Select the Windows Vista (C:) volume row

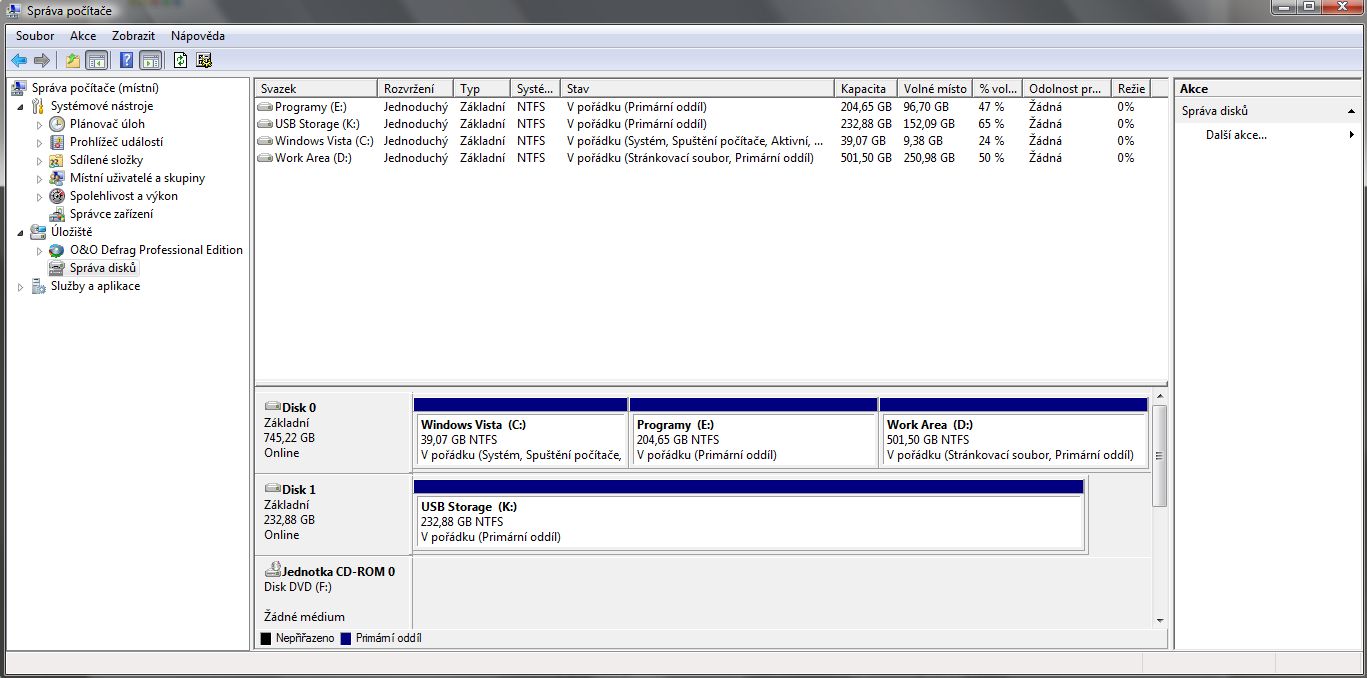tap(710, 140)
